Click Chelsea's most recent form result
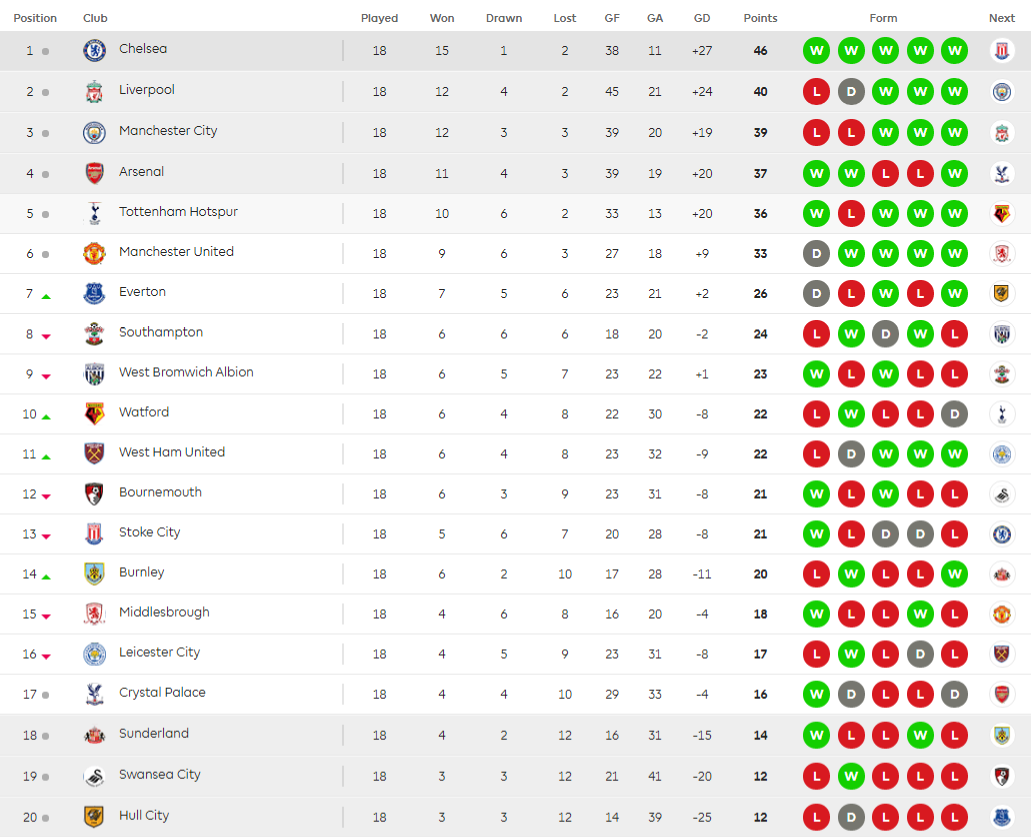1031x837 pixels. (954, 50)
